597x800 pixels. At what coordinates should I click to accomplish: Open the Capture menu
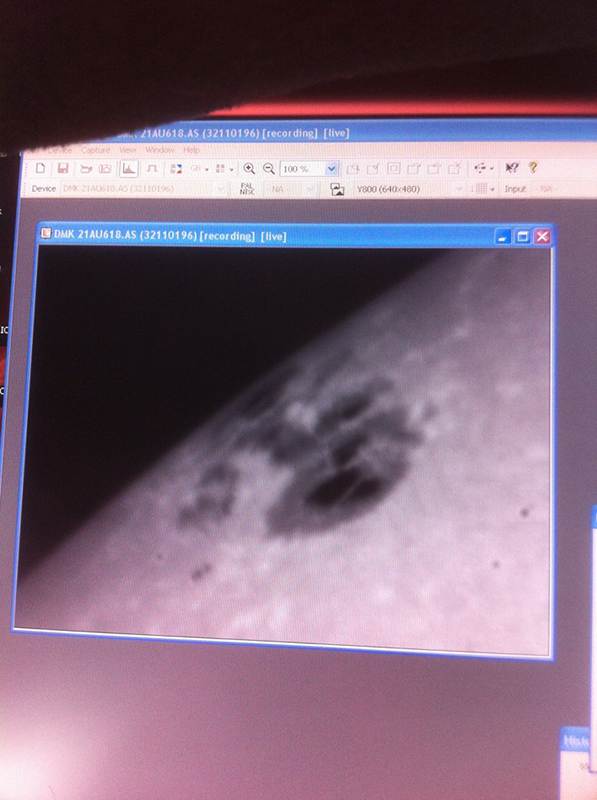tap(95, 150)
